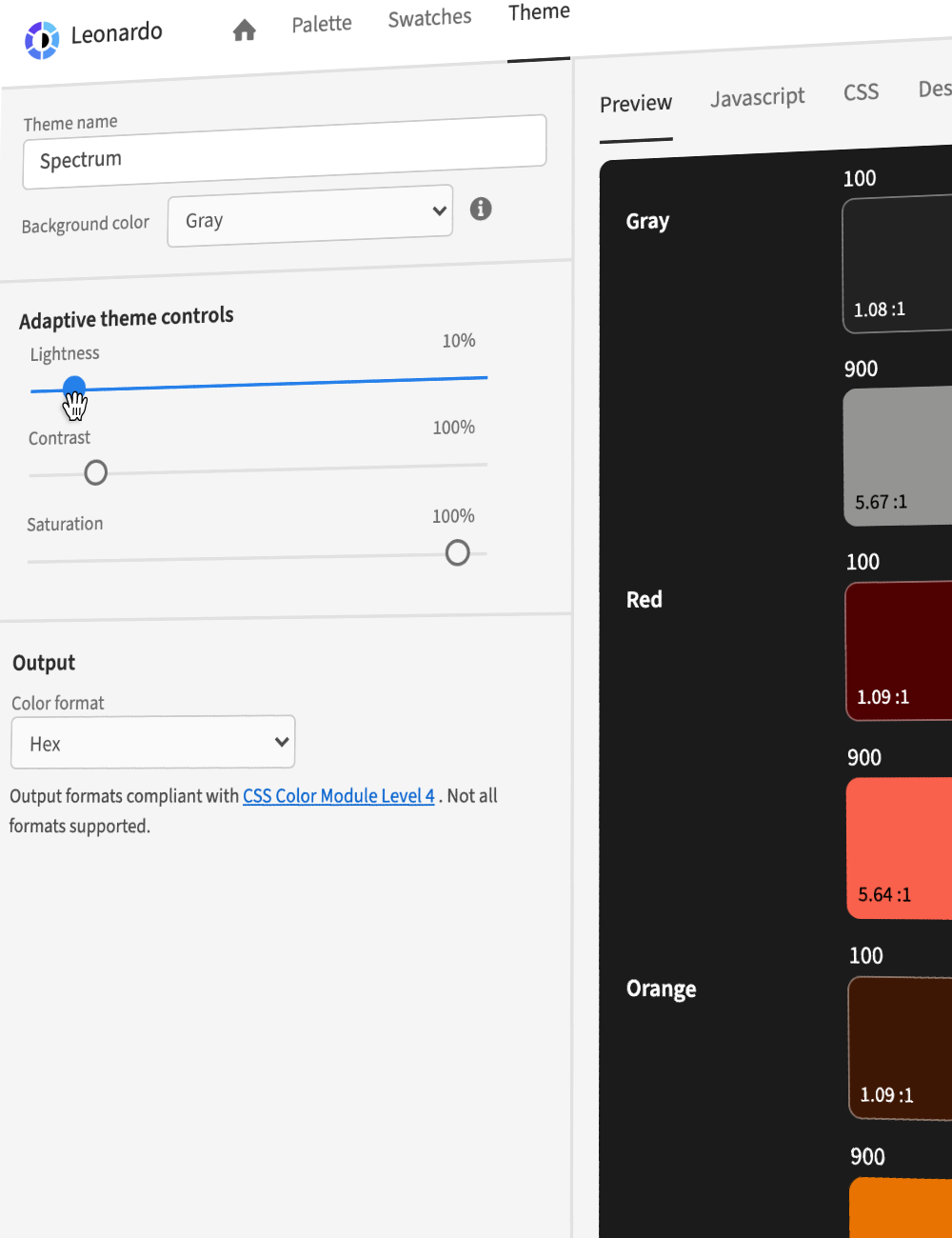Switch to the Swatches tab
Viewport: 952px width, 1238px height.
coord(429,18)
